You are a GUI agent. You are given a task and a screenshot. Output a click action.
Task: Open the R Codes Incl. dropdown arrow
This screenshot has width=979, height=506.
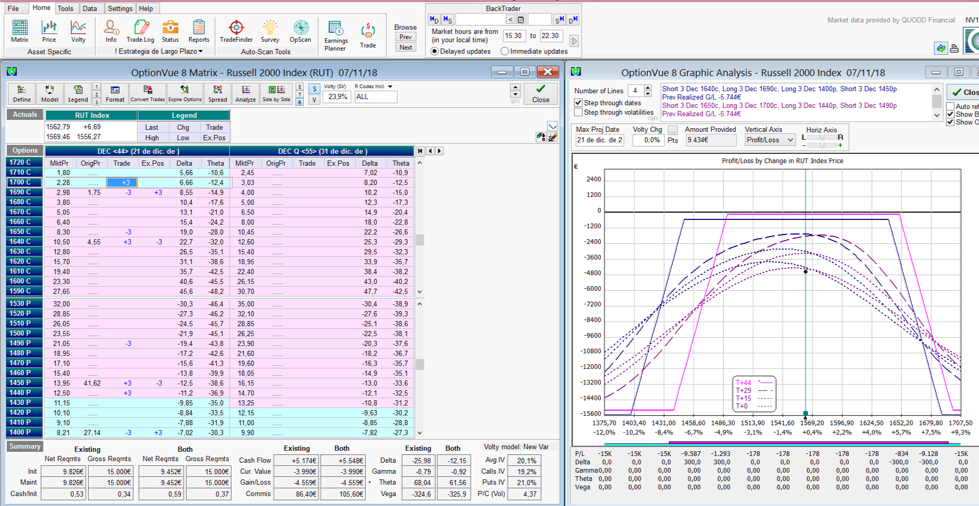point(390,87)
